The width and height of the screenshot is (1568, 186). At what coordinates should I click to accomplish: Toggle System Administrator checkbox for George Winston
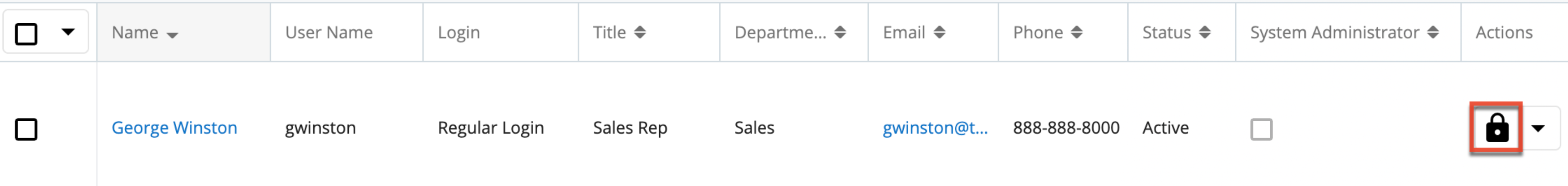point(1261,129)
